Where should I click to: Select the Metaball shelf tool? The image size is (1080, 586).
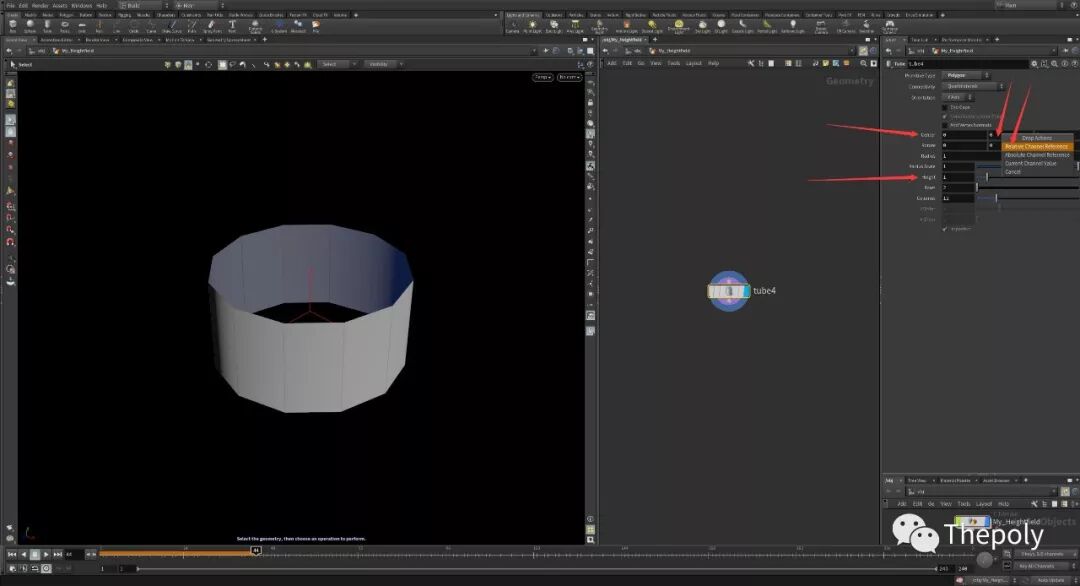click(298, 26)
